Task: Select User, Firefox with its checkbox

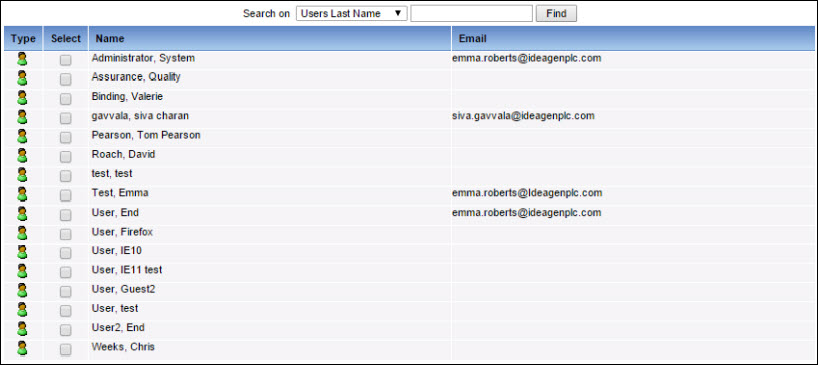Action: point(65,234)
